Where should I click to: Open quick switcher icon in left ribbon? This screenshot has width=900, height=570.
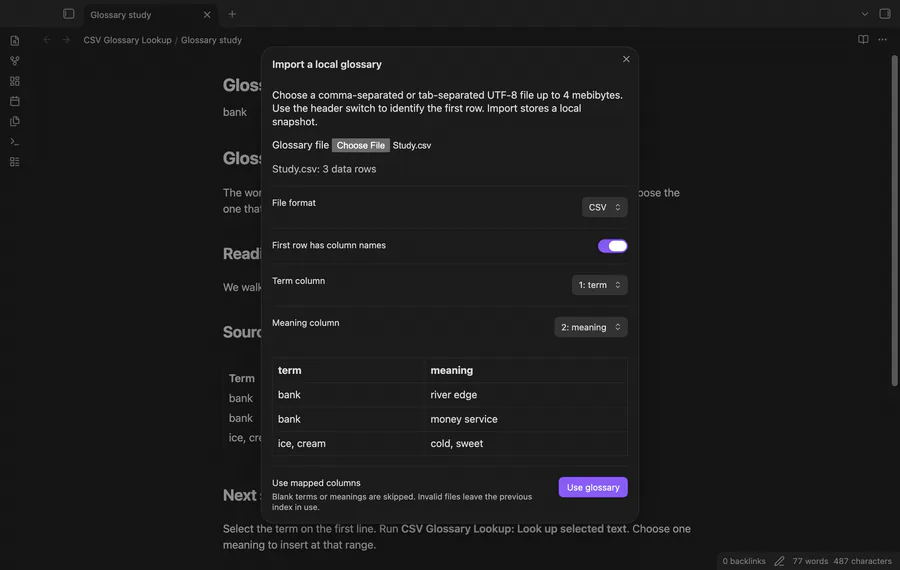pos(15,41)
